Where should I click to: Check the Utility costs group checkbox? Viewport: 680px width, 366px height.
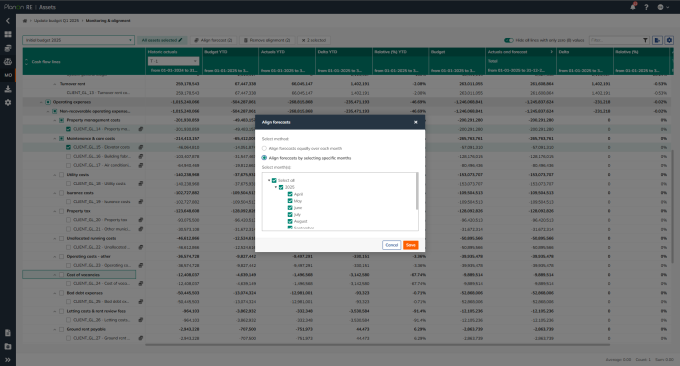pyautogui.click(x=62, y=175)
